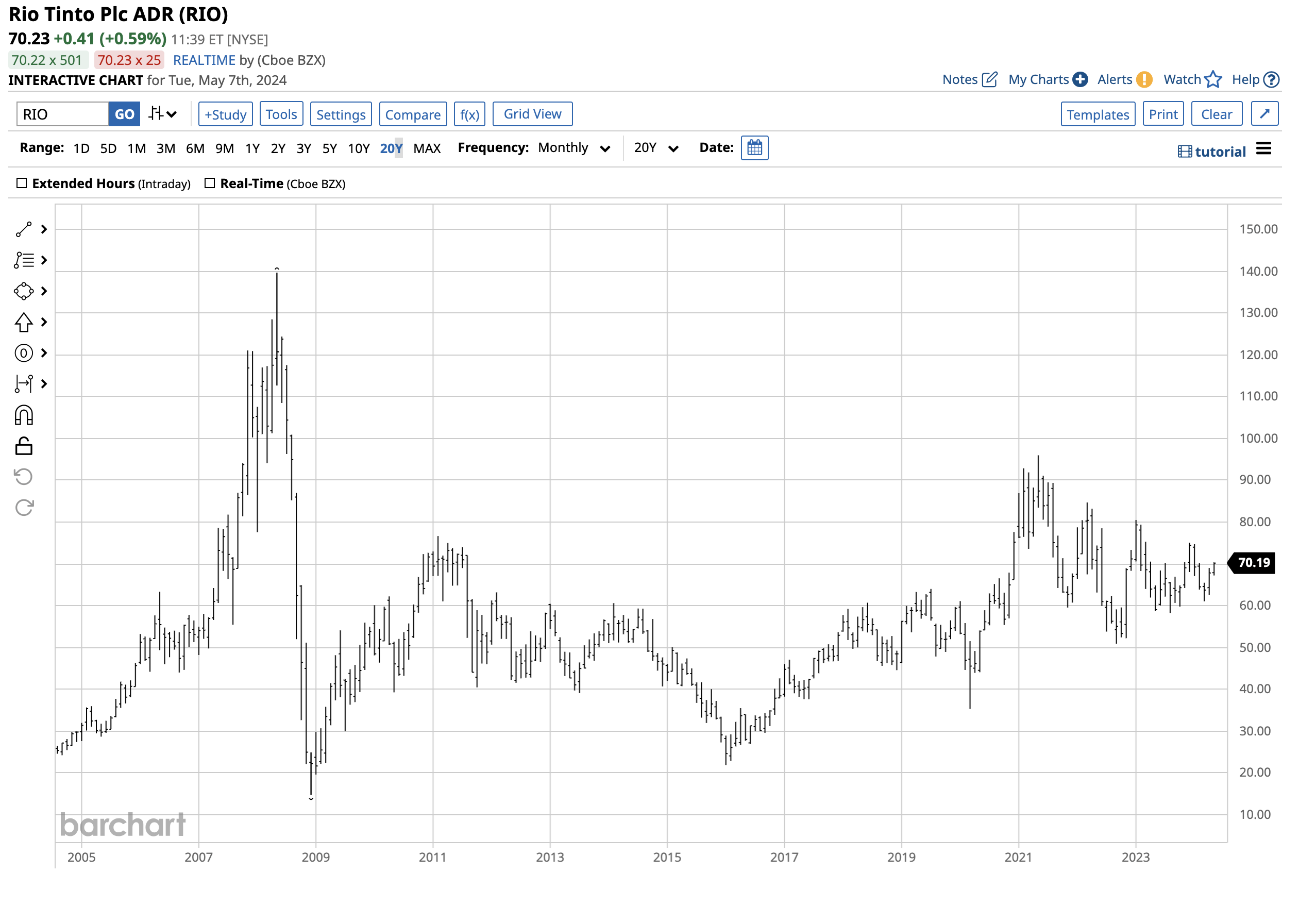The width and height of the screenshot is (1316, 906).
Task: Enable the Extended Hours checkbox
Action: (22, 183)
